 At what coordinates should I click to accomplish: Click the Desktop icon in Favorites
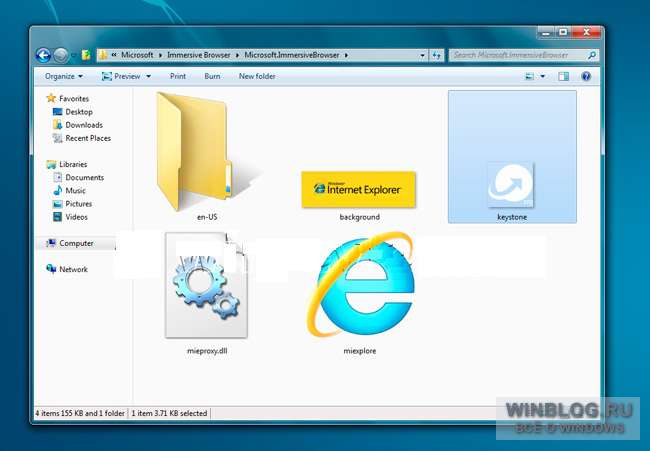(58, 112)
